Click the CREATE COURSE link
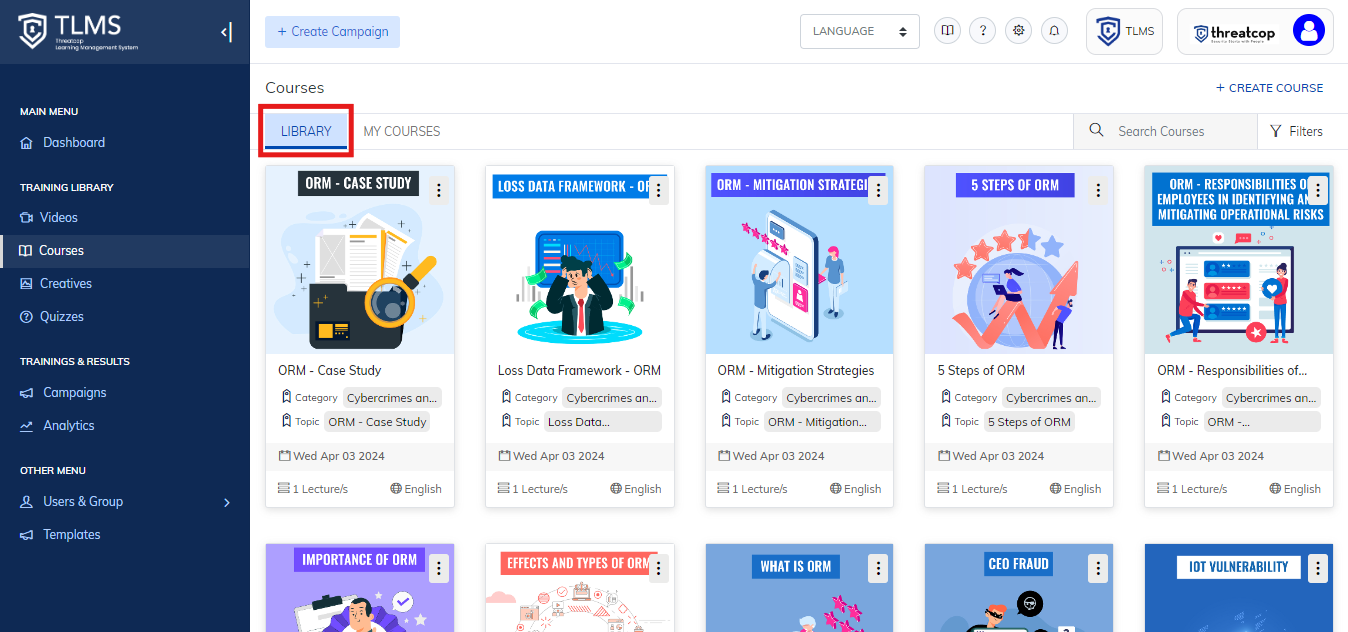 [x=1269, y=88]
